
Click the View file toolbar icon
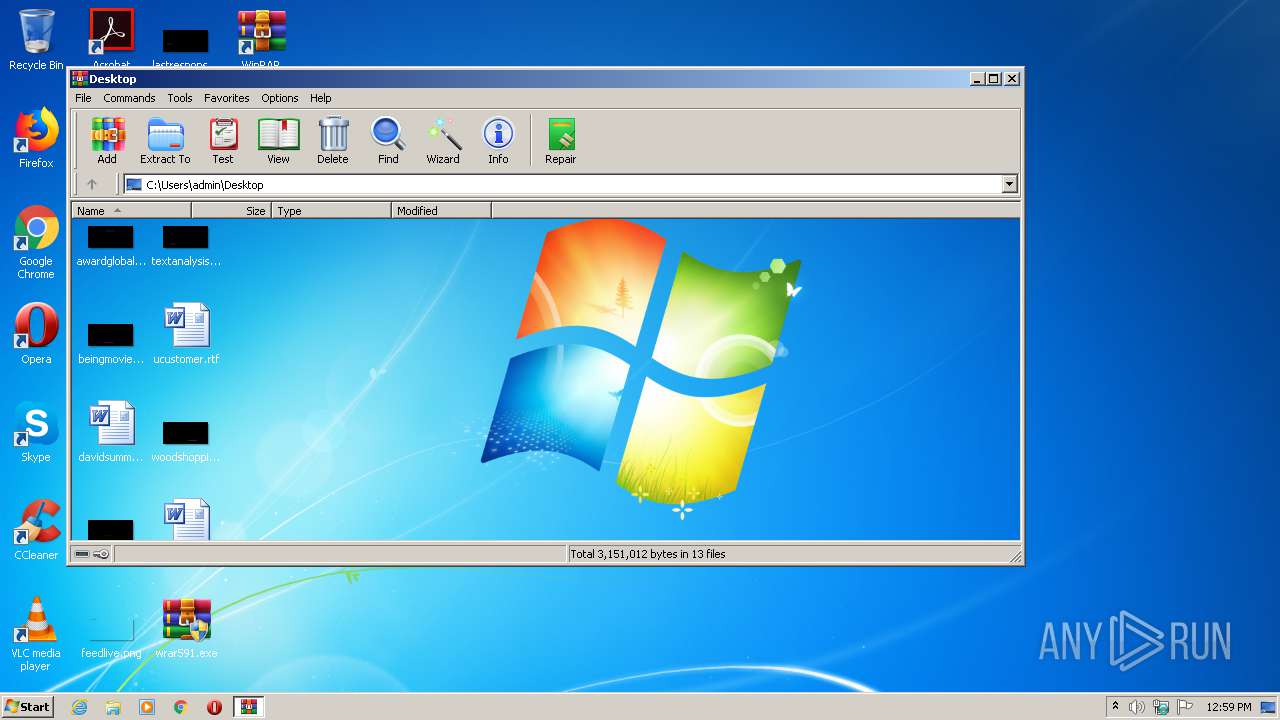click(x=278, y=140)
